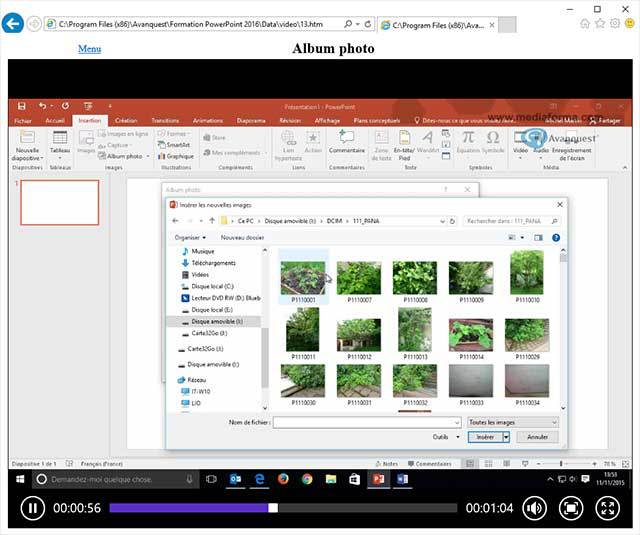This screenshot has height=535, width=640.
Task: Mute the video player sound
Action: pos(535,508)
